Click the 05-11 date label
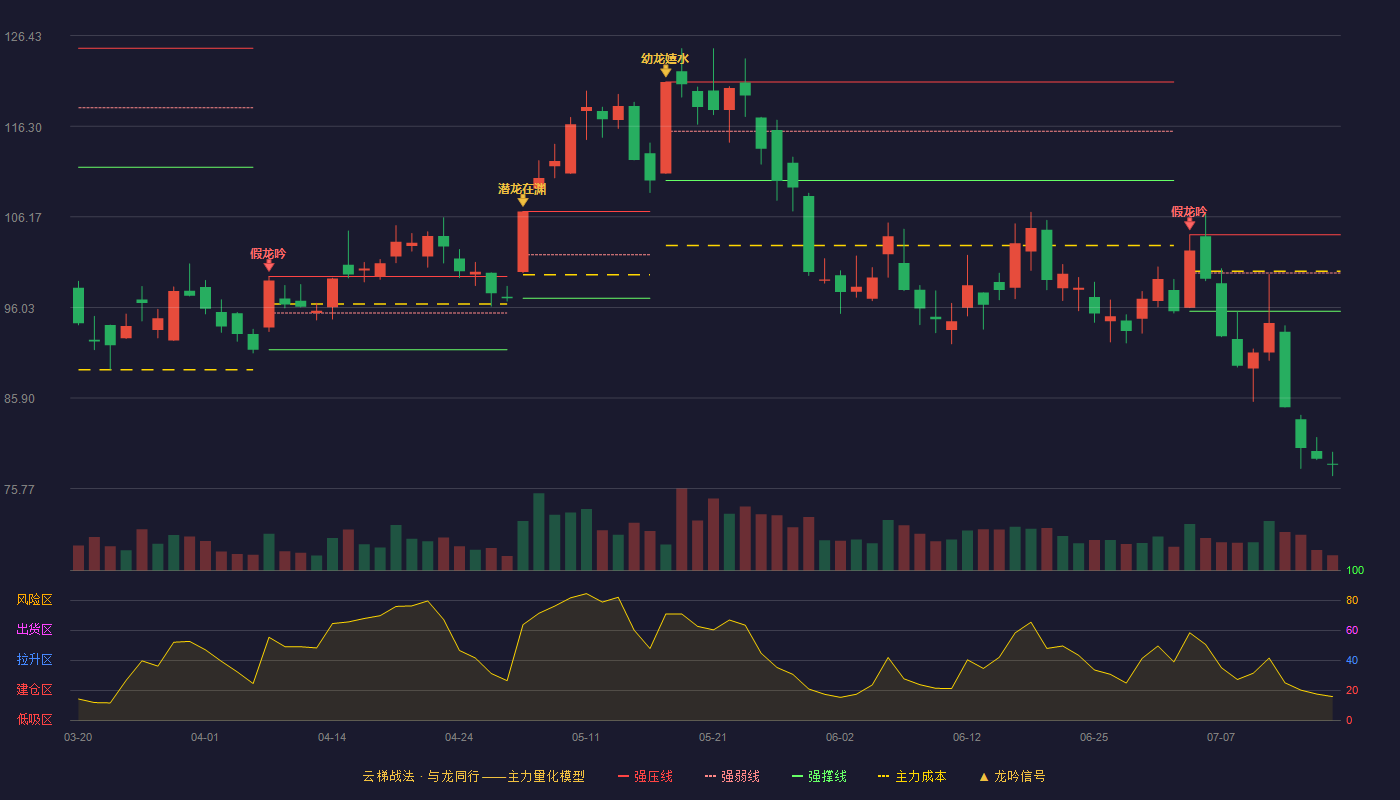The width and height of the screenshot is (1400, 800). (x=586, y=737)
